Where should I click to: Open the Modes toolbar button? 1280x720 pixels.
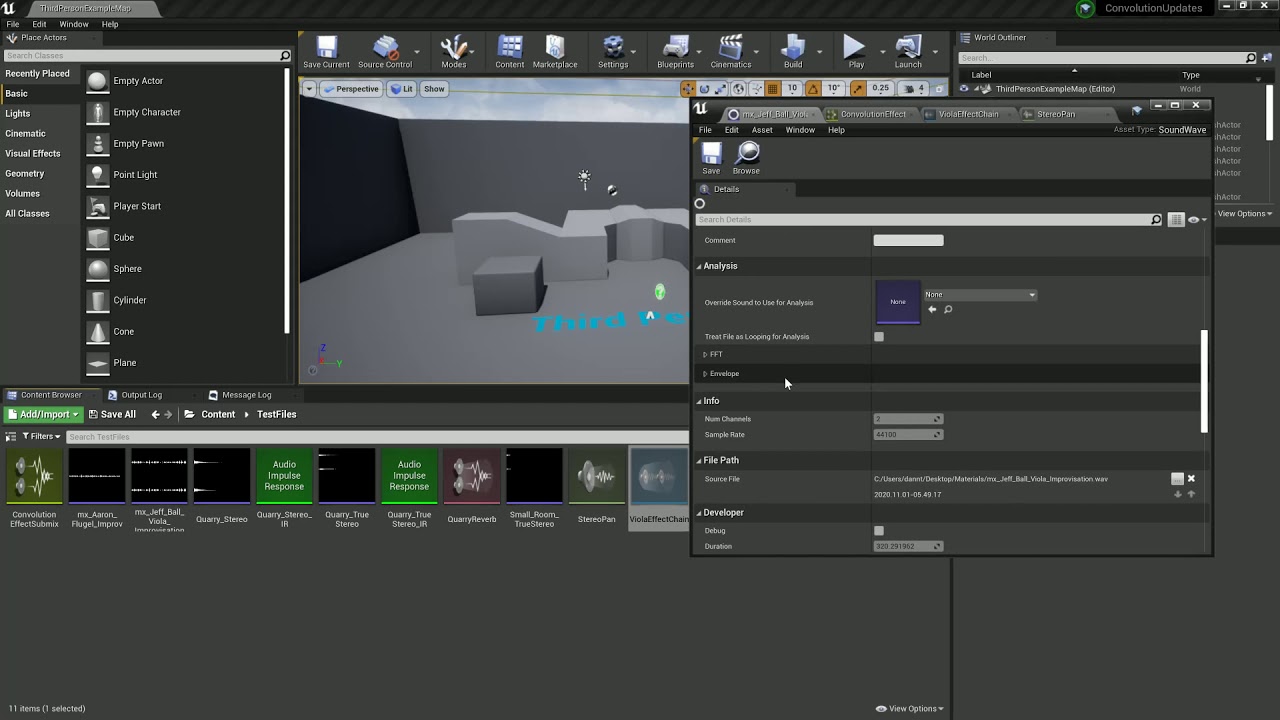click(454, 52)
